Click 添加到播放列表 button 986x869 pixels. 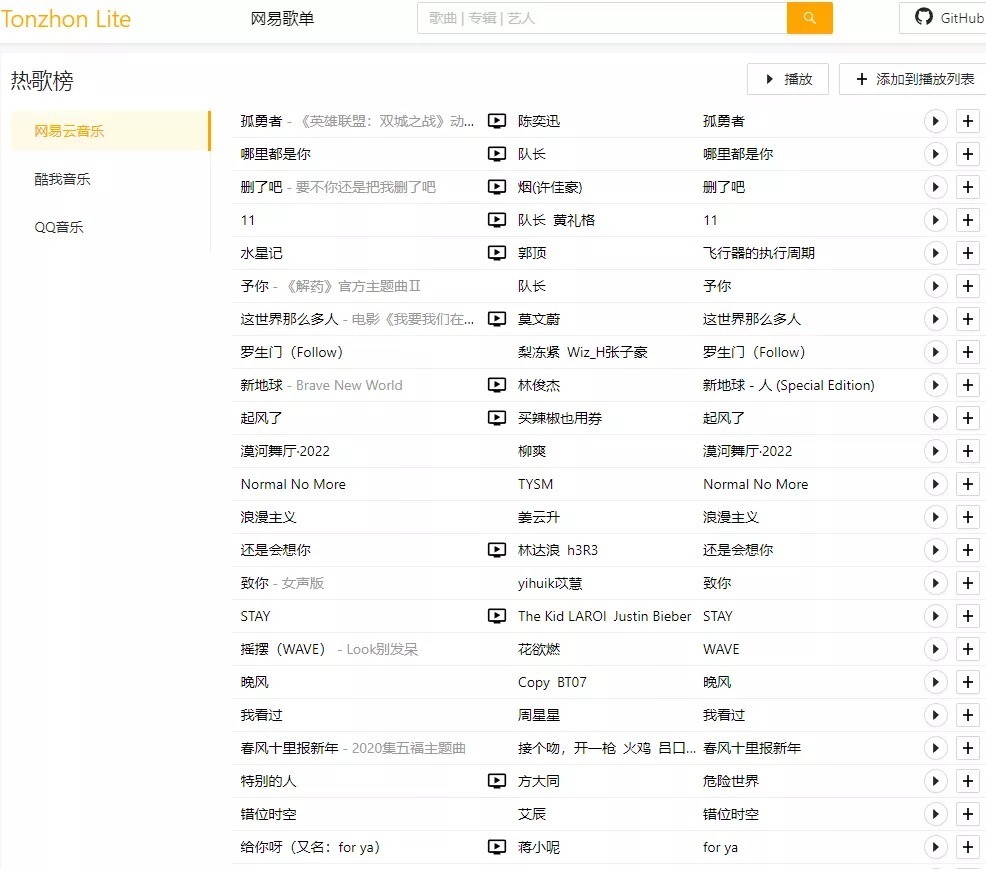(914, 79)
